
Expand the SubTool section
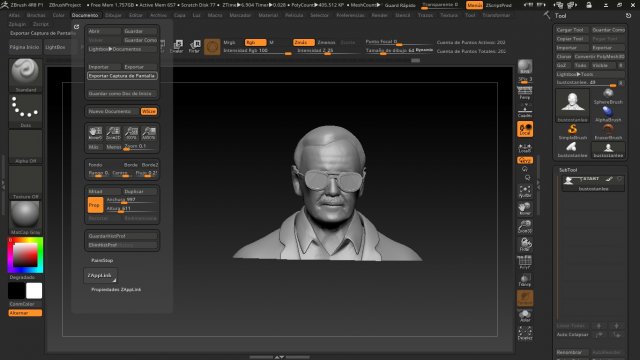(x=568, y=170)
